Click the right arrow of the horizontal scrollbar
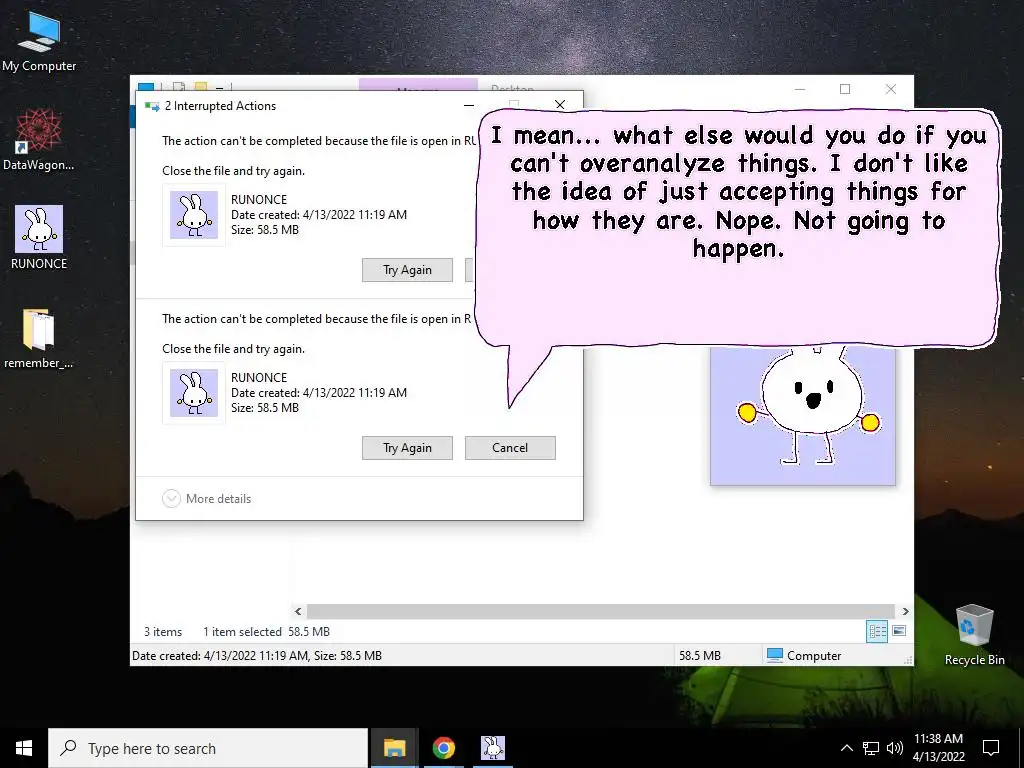Screen dimensions: 1024x768 [x=905, y=611]
